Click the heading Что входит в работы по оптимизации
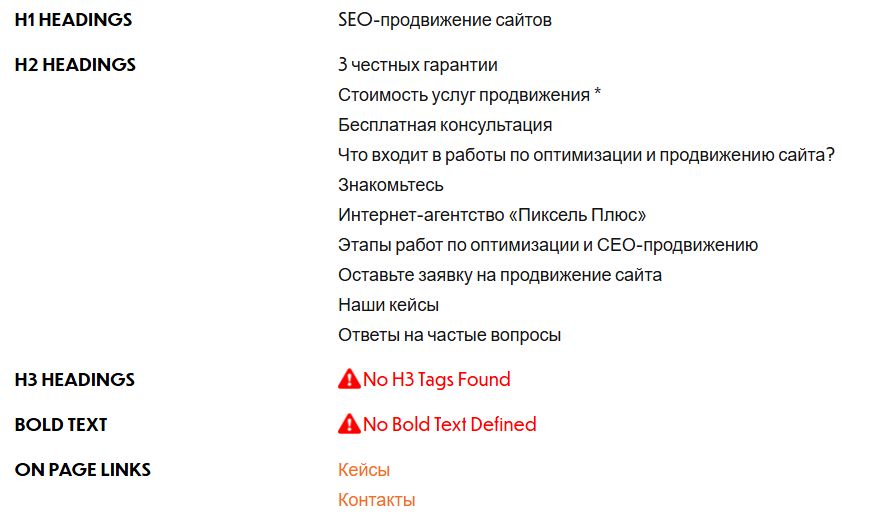 [x=586, y=155]
